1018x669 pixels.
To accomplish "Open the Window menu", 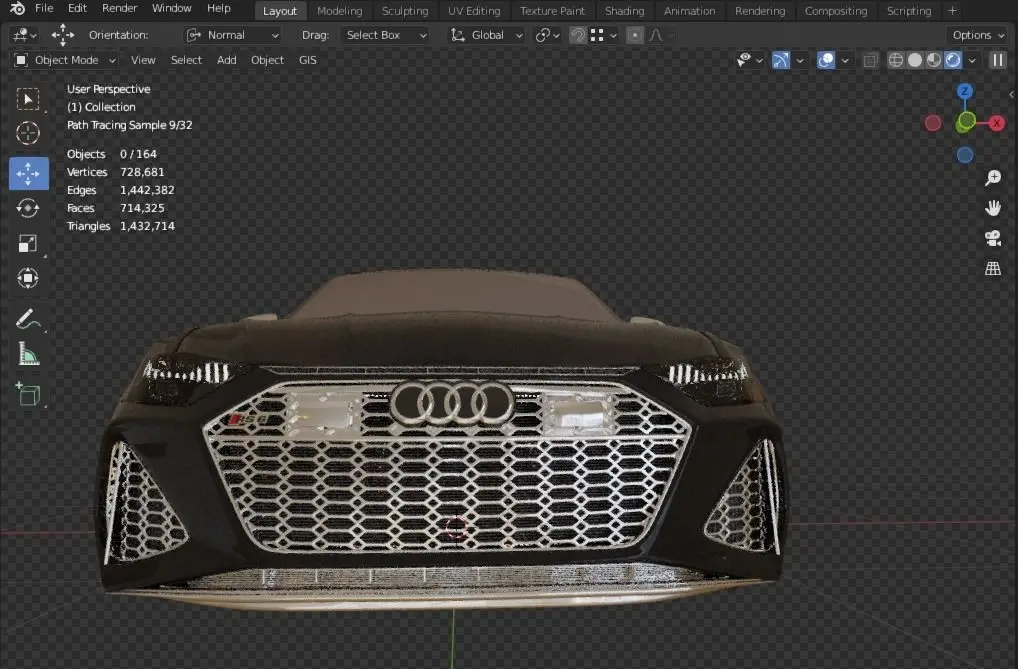I will (x=171, y=8).
